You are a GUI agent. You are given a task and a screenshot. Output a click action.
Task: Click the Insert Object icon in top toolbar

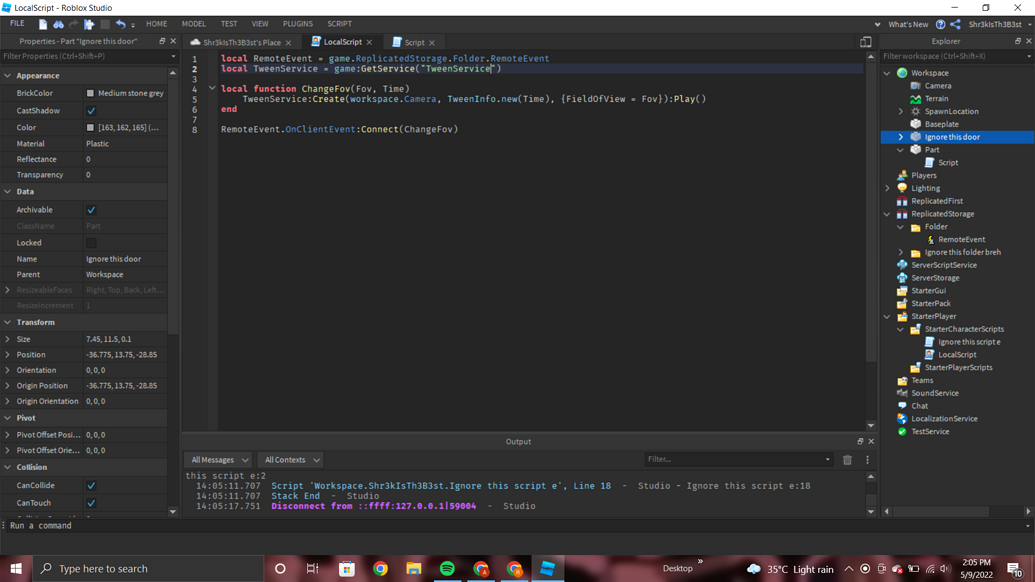click(89, 24)
